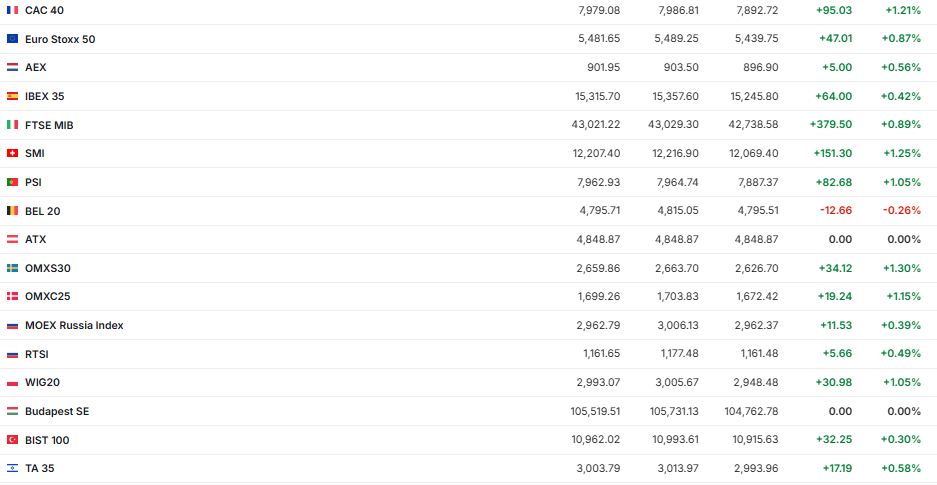Click the Turkey flag next to BIST 100
Viewport: 937px width, 485px height.
(12, 440)
